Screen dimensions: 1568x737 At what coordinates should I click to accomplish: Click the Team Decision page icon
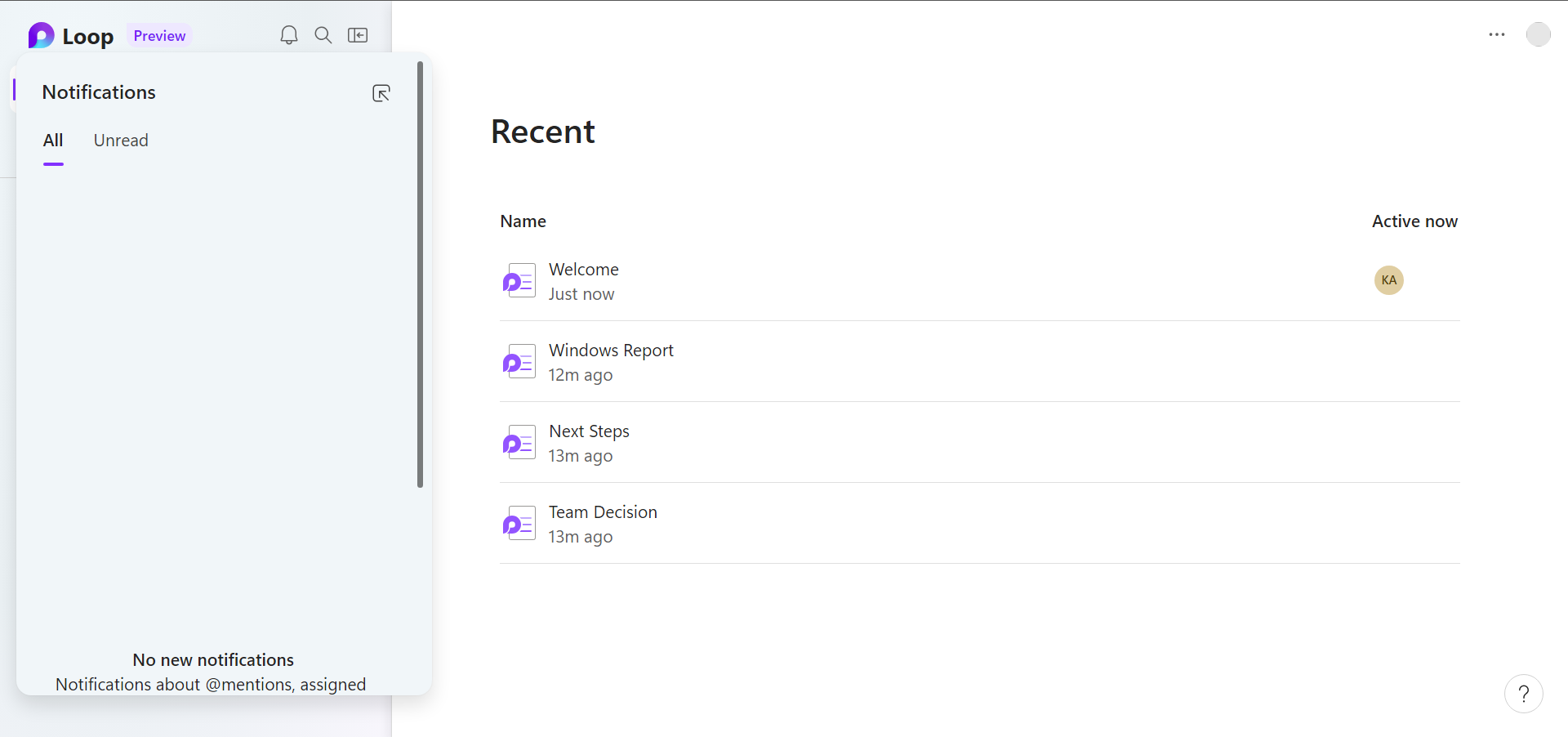pyautogui.click(x=519, y=523)
